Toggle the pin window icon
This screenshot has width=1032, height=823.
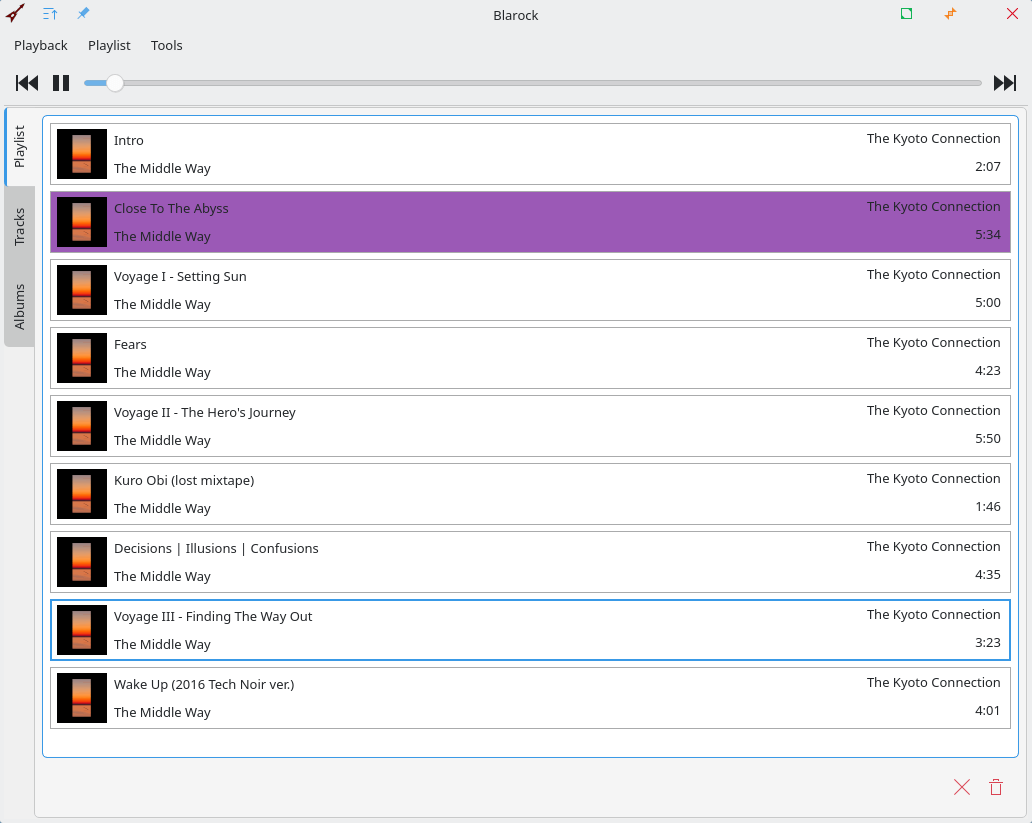click(x=84, y=14)
